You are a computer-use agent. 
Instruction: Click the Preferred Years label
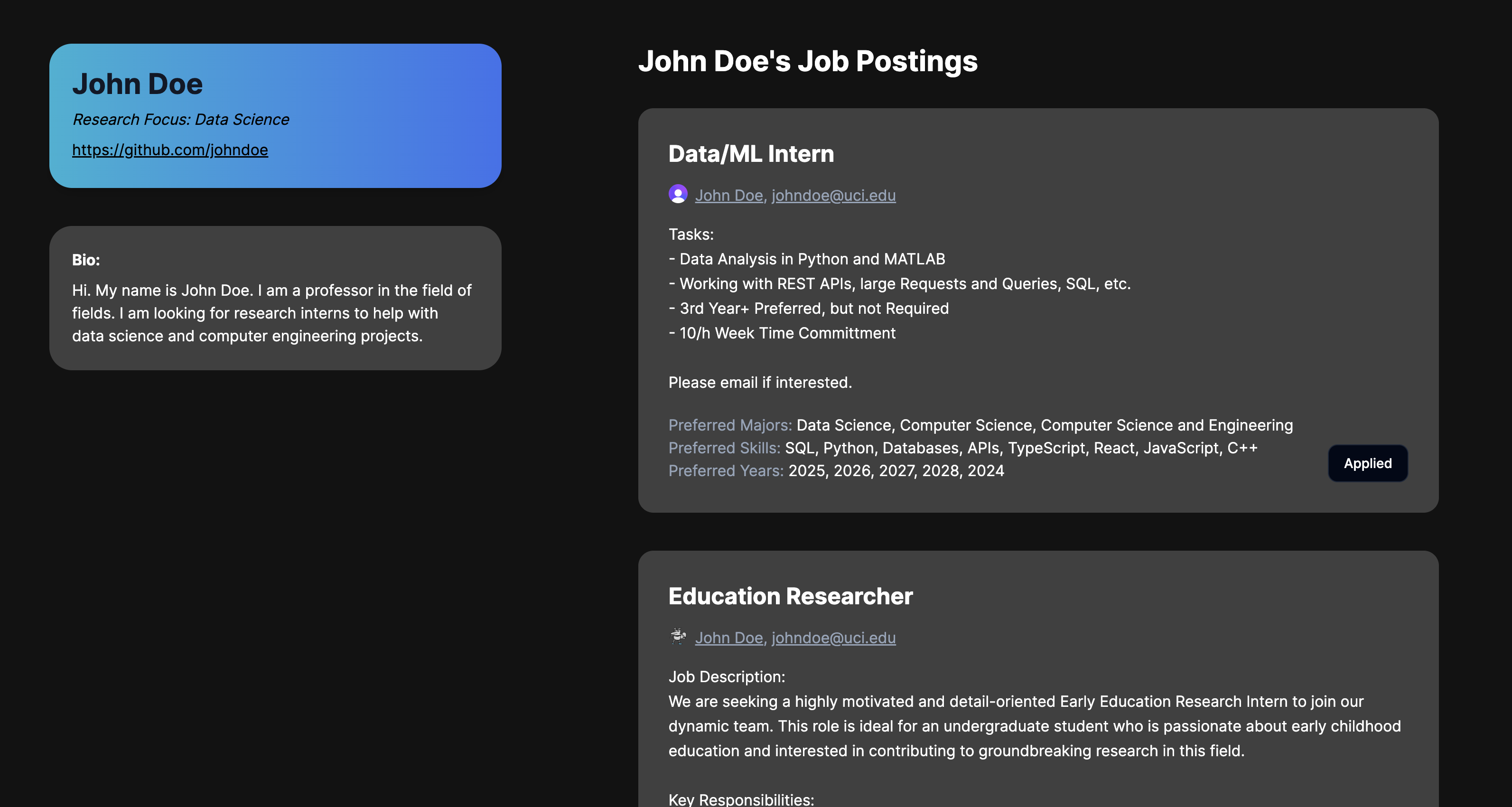[726, 471]
